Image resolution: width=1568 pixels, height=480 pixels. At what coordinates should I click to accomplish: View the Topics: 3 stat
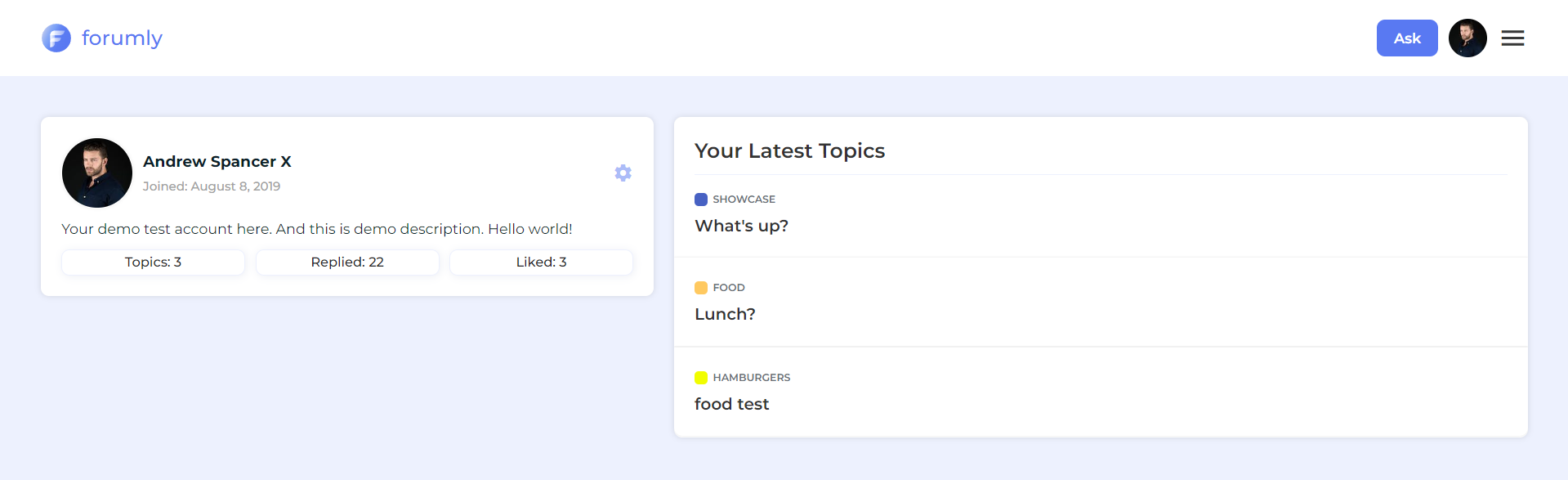pos(153,262)
